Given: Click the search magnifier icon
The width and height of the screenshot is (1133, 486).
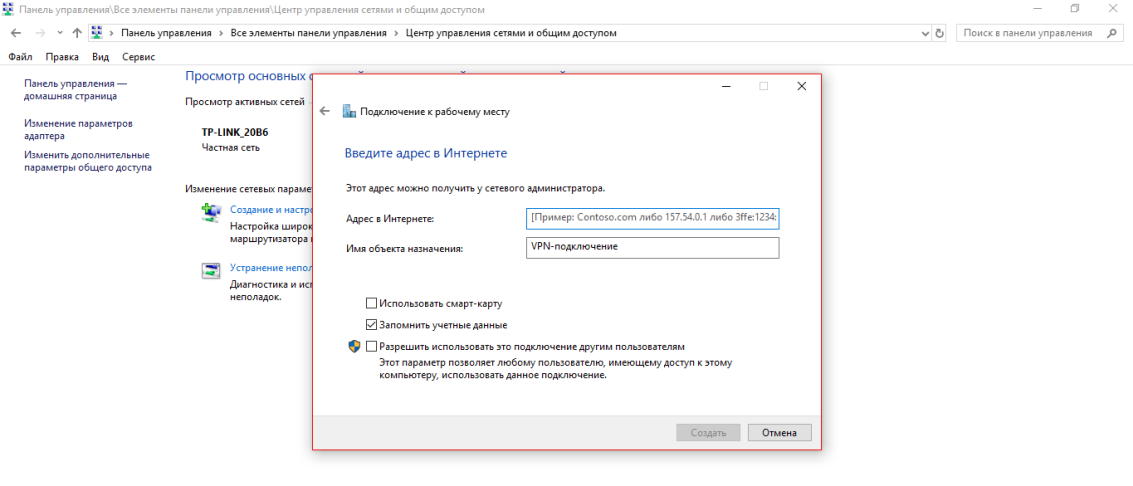Looking at the screenshot, I should pos(1111,33).
